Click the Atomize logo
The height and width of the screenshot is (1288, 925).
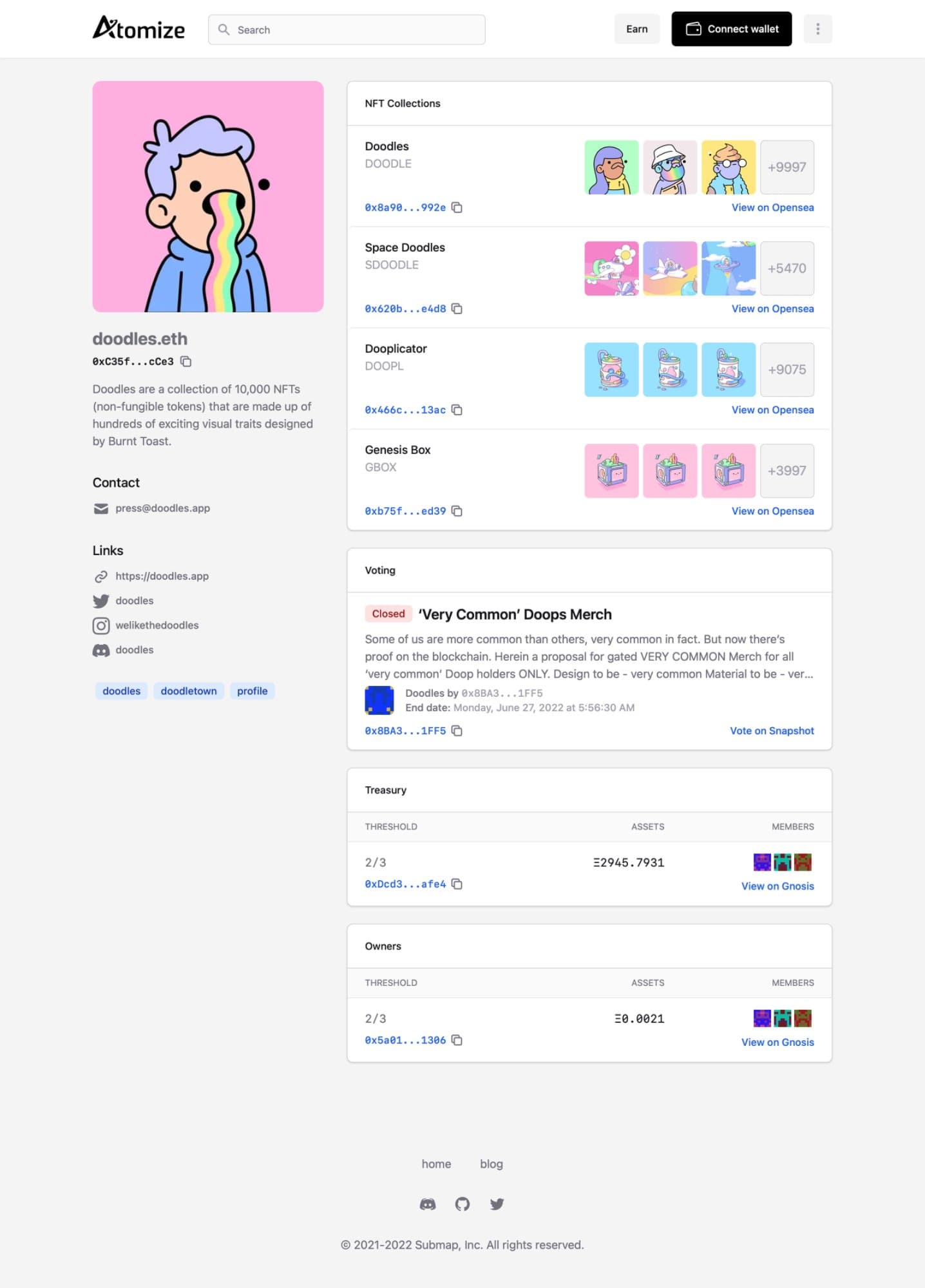click(x=138, y=28)
